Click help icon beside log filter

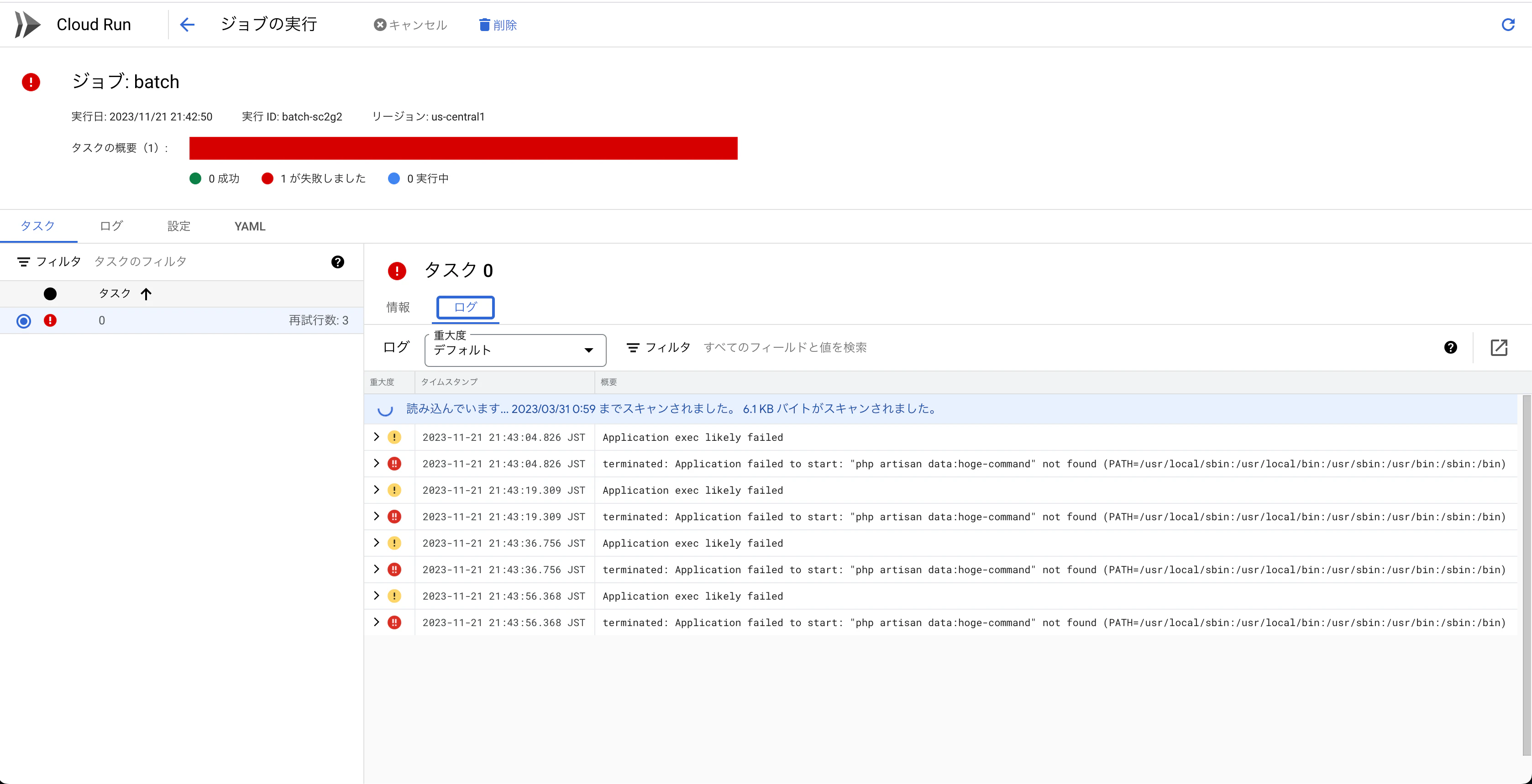coord(1451,347)
